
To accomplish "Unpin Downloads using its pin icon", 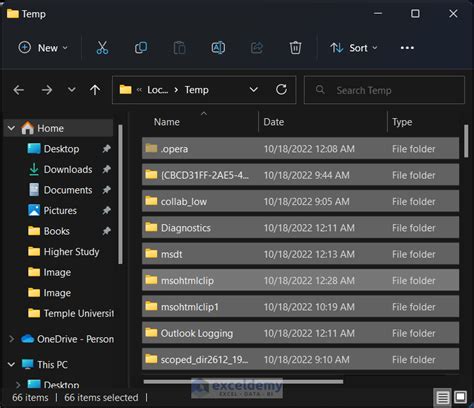I will (106, 169).
